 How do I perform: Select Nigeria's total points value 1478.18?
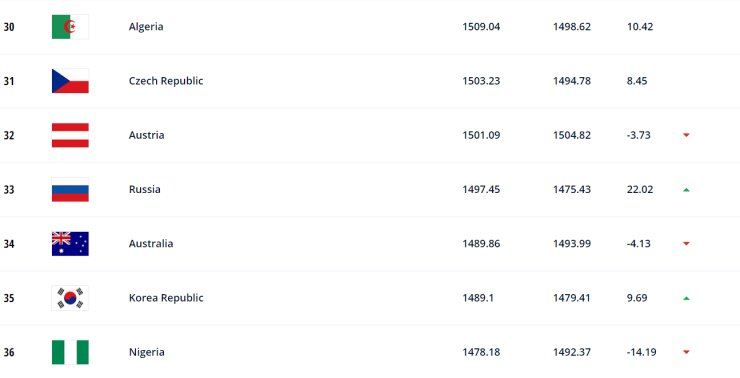[481, 353]
